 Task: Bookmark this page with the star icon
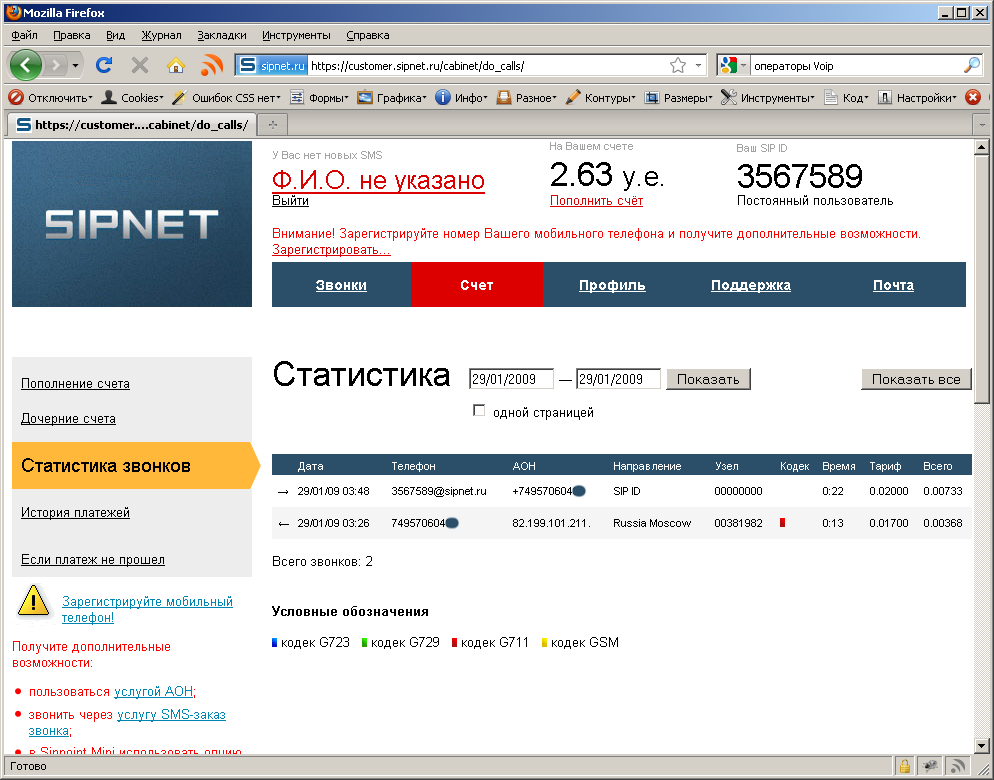click(678, 65)
